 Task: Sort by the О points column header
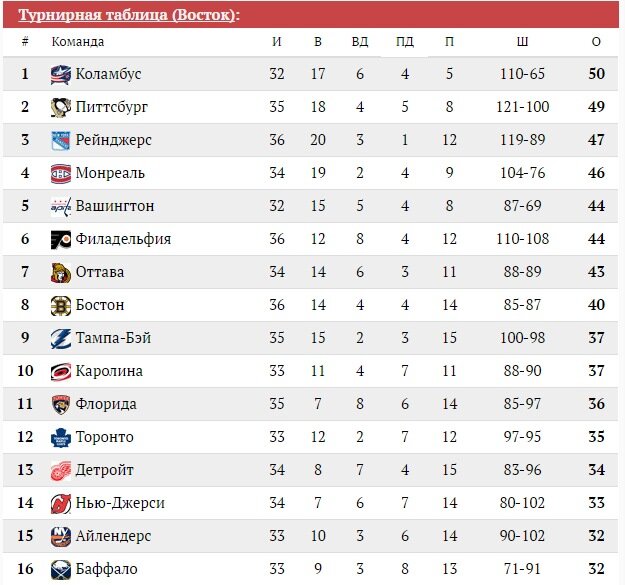point(596,41)
